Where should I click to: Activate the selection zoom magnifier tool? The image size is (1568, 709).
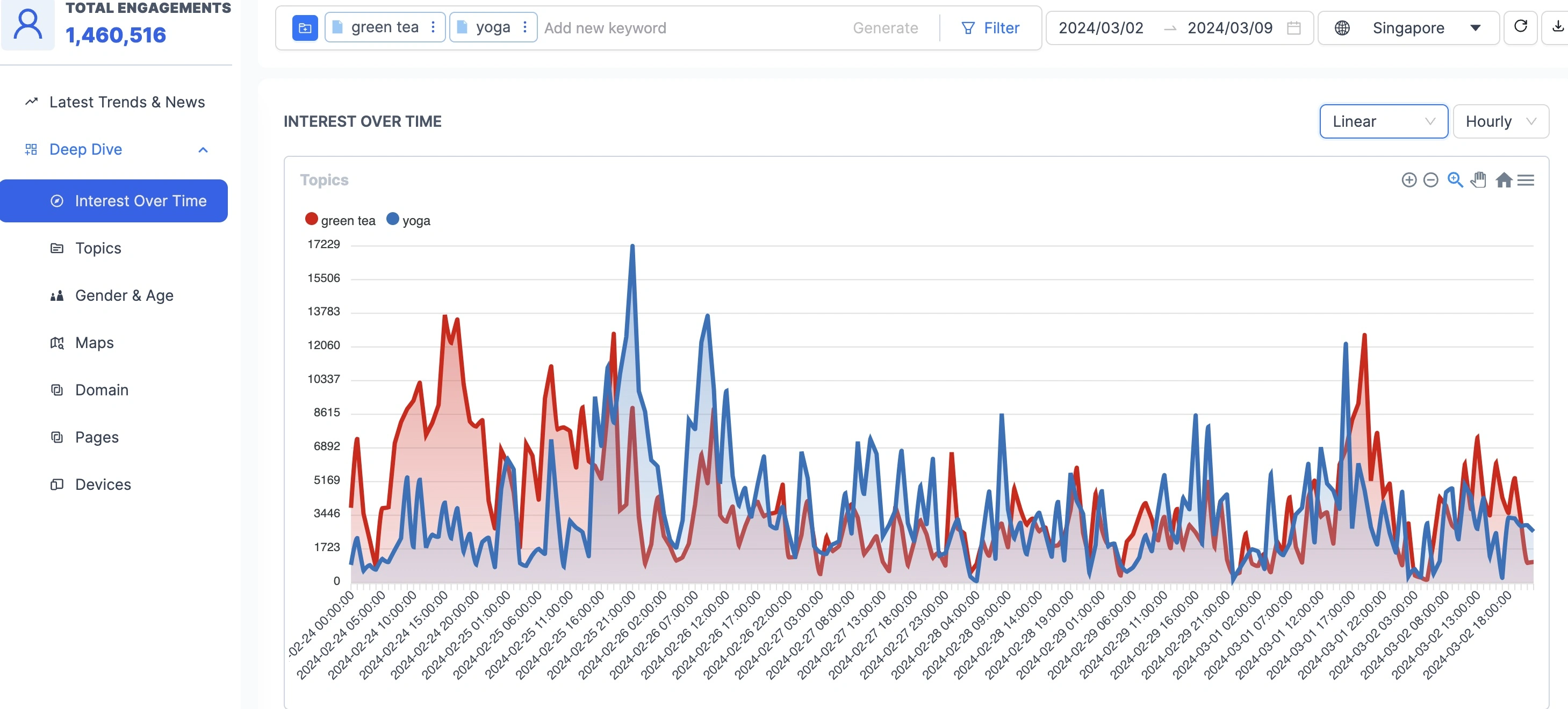click(x=1455, y=179)
